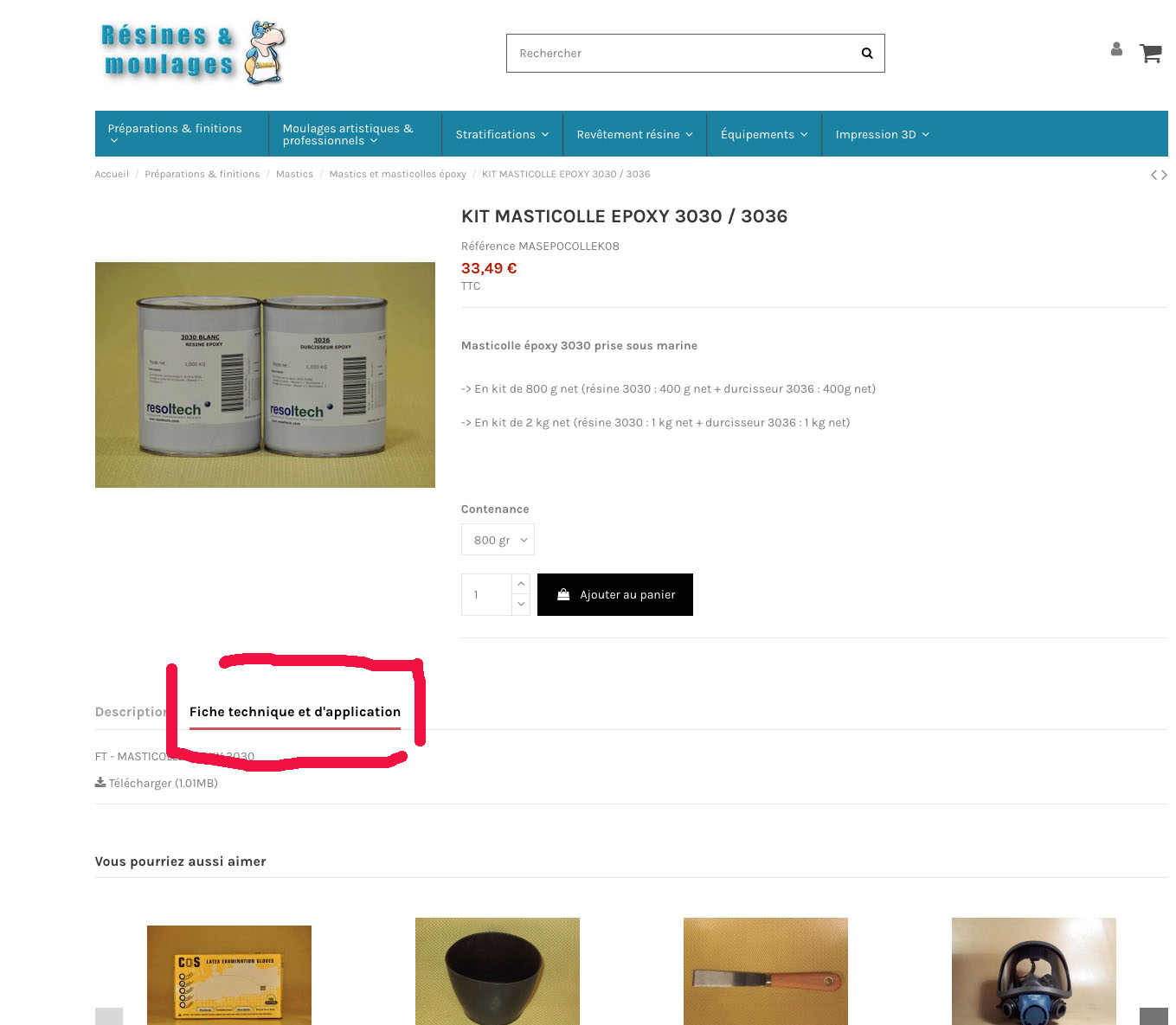Viewport: 1176px width, 1025px height.
Task: Open the user account icon
Action: (x=1116, y=49)
